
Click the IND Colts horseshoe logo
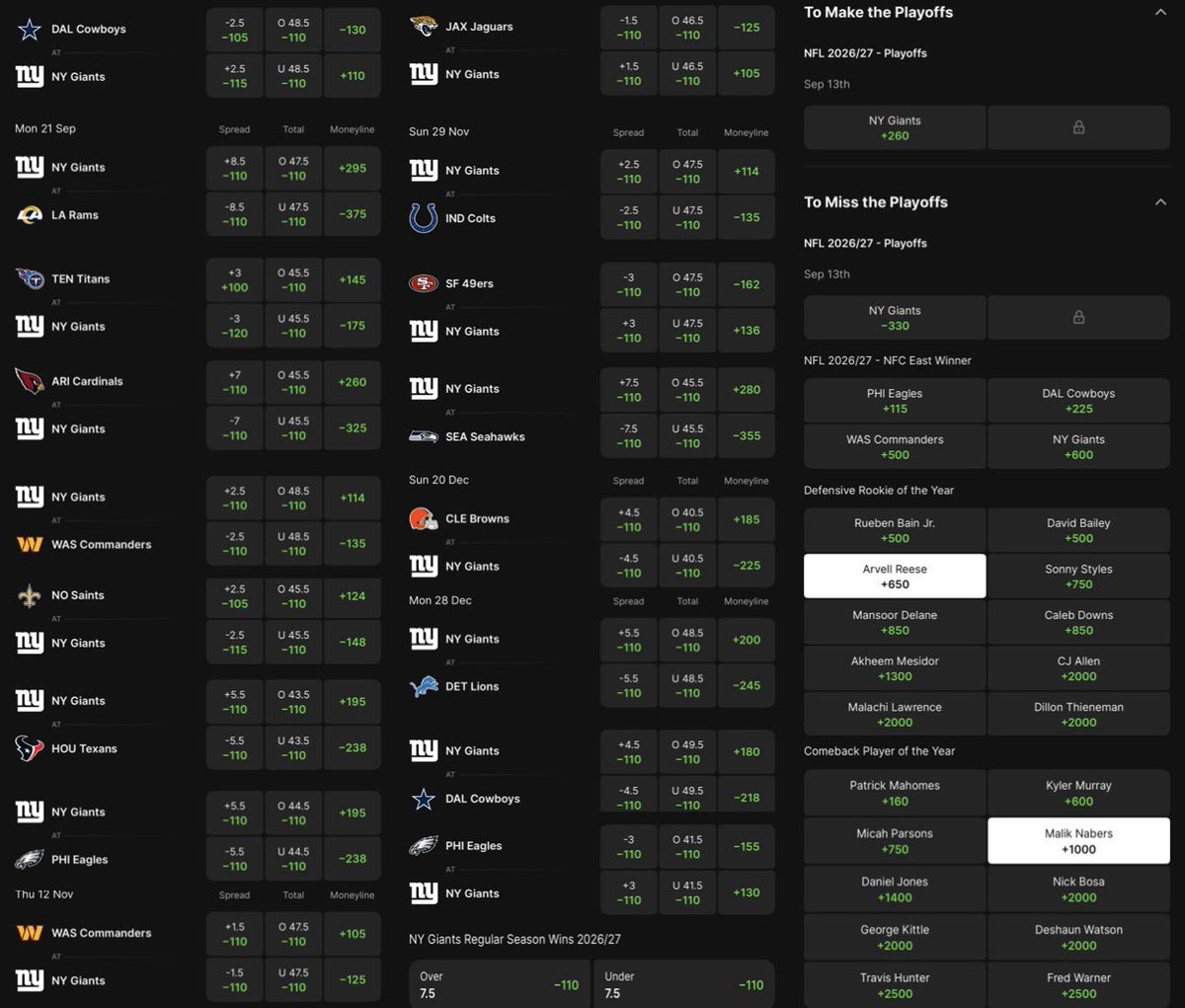(424, 218)
